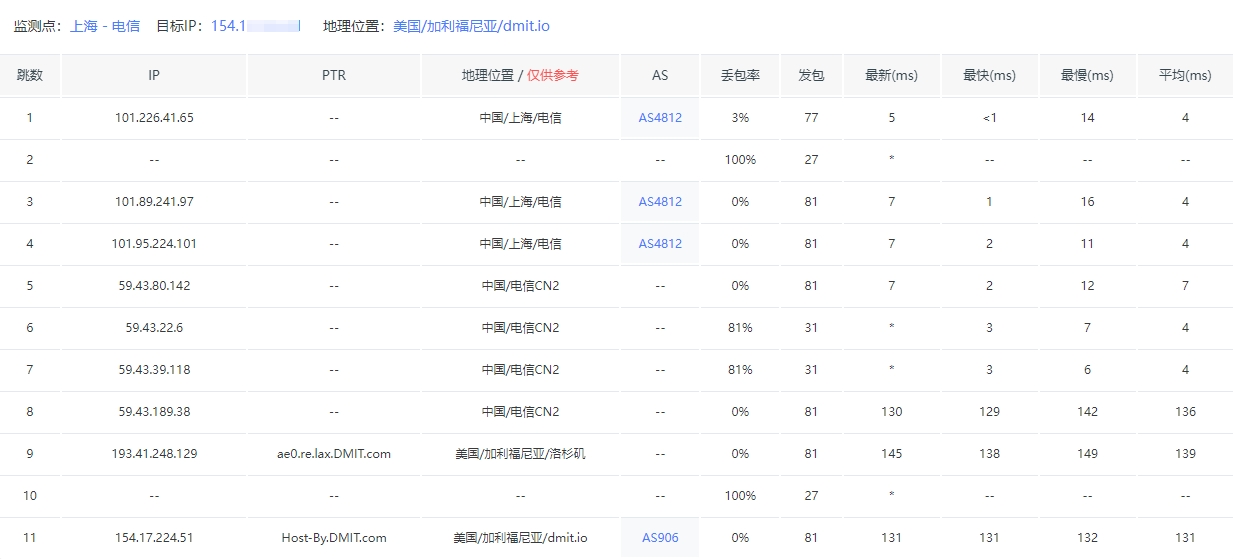This screenshot has height=559, width=1233.
Task: Click the 最新(ms) column header
Action: tap(891, 76)
